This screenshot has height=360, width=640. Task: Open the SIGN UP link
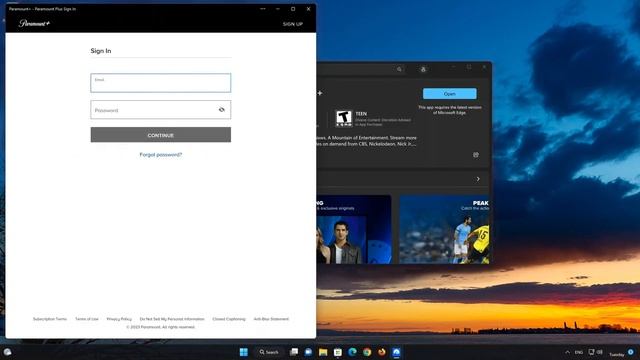coord(293,24)
